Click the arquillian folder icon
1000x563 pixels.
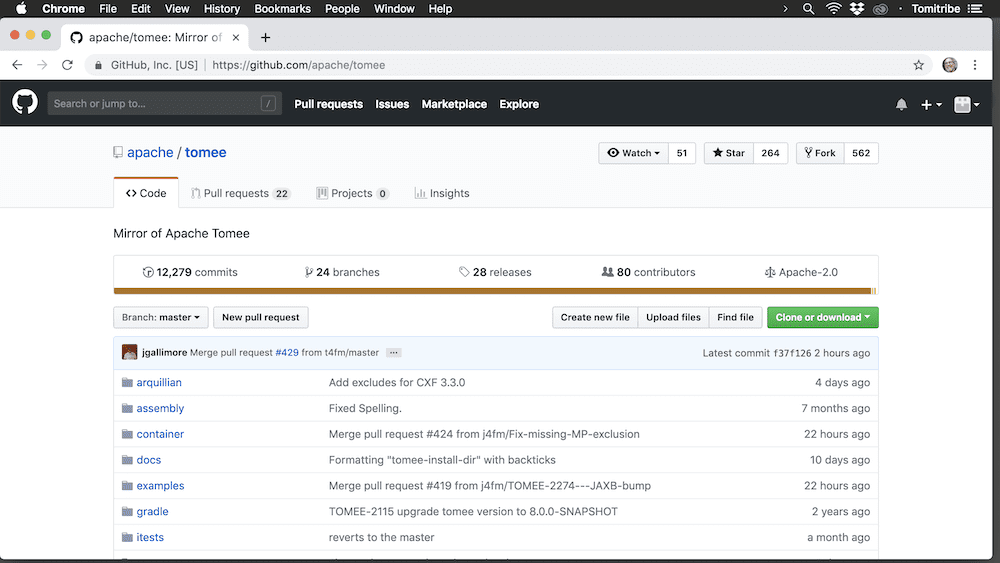tap(127, 383)
